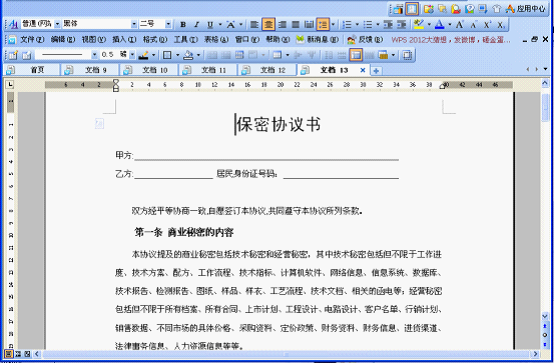The image size is (554, 363).
Task: Apply italic formatting
Action: tap(196, 24)
